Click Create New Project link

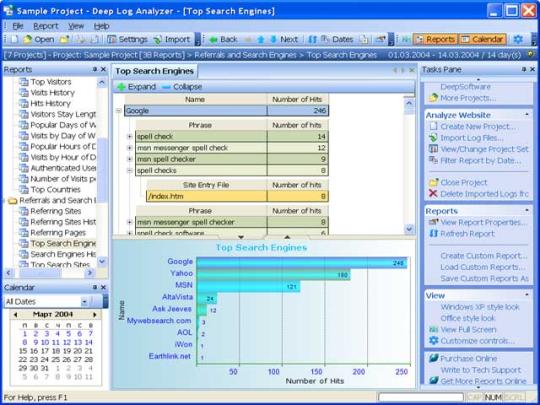click(x=478, y=127)
